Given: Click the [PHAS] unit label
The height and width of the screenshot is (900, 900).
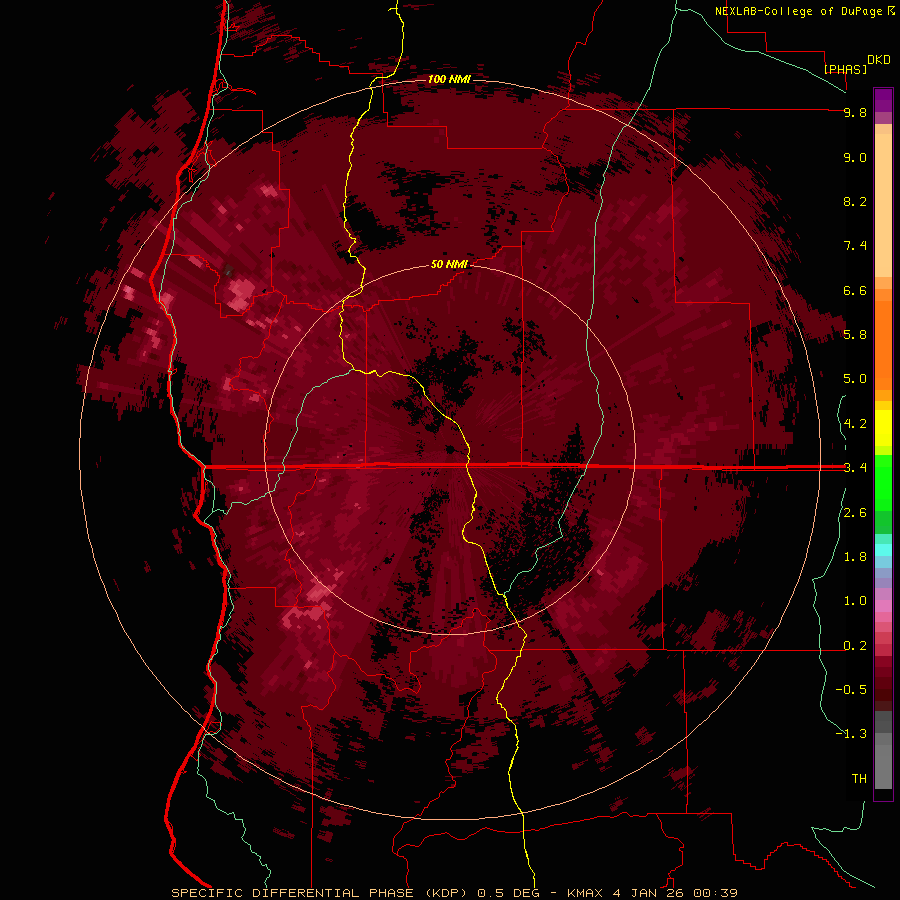Looking at the screenshot, I should [845, 69].
